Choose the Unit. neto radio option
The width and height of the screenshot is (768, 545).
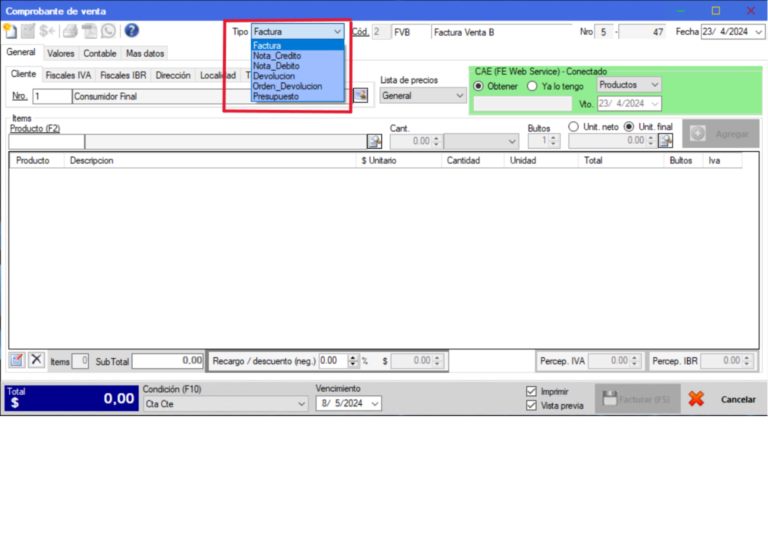click(x=574, y=126)
